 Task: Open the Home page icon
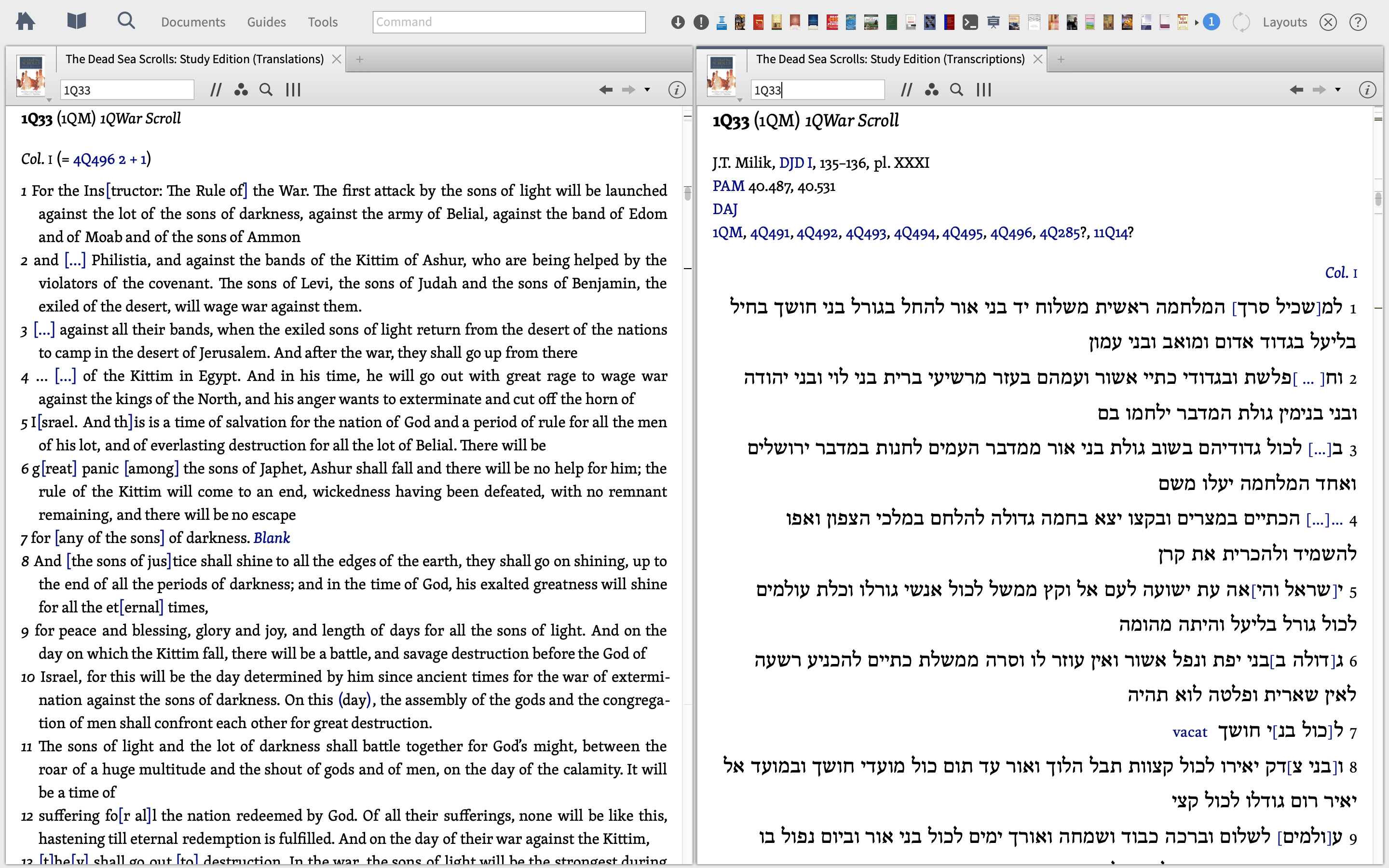(25, 22)
